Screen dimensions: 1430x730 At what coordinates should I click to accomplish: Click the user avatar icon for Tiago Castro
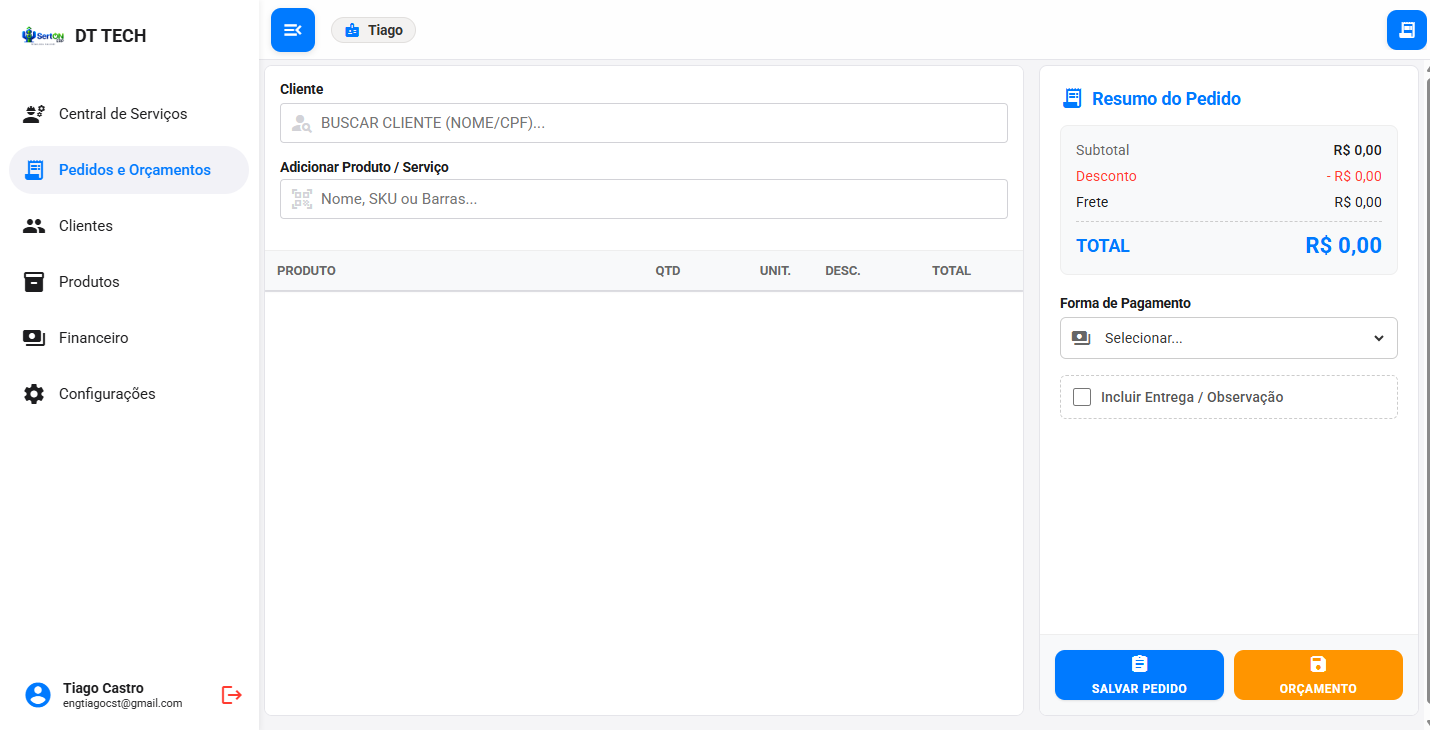[38, 695]
